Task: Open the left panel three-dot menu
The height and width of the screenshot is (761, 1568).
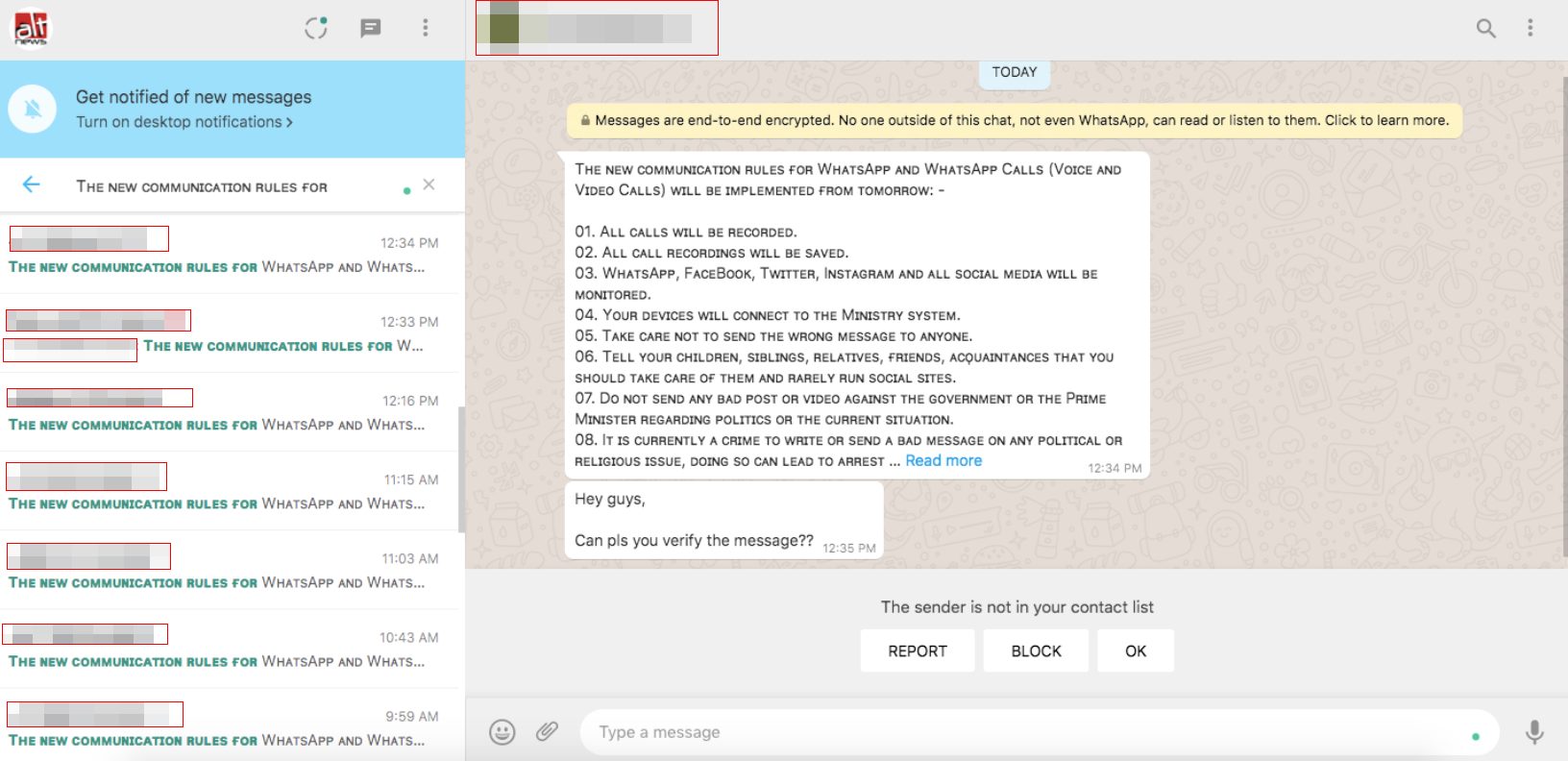Action: click(x=426, y=28)
